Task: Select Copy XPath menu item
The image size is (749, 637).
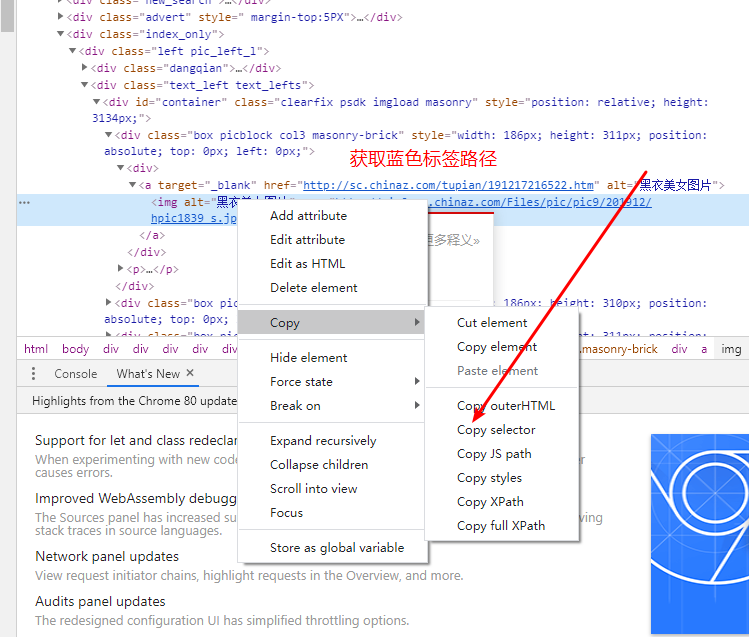Action: pos(490,502)
